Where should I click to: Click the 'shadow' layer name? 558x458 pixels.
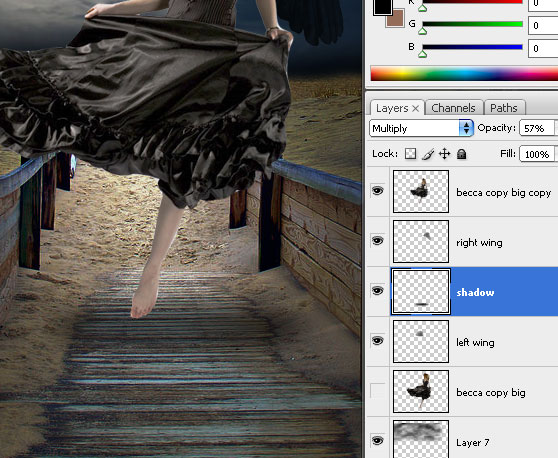point(475,293)
